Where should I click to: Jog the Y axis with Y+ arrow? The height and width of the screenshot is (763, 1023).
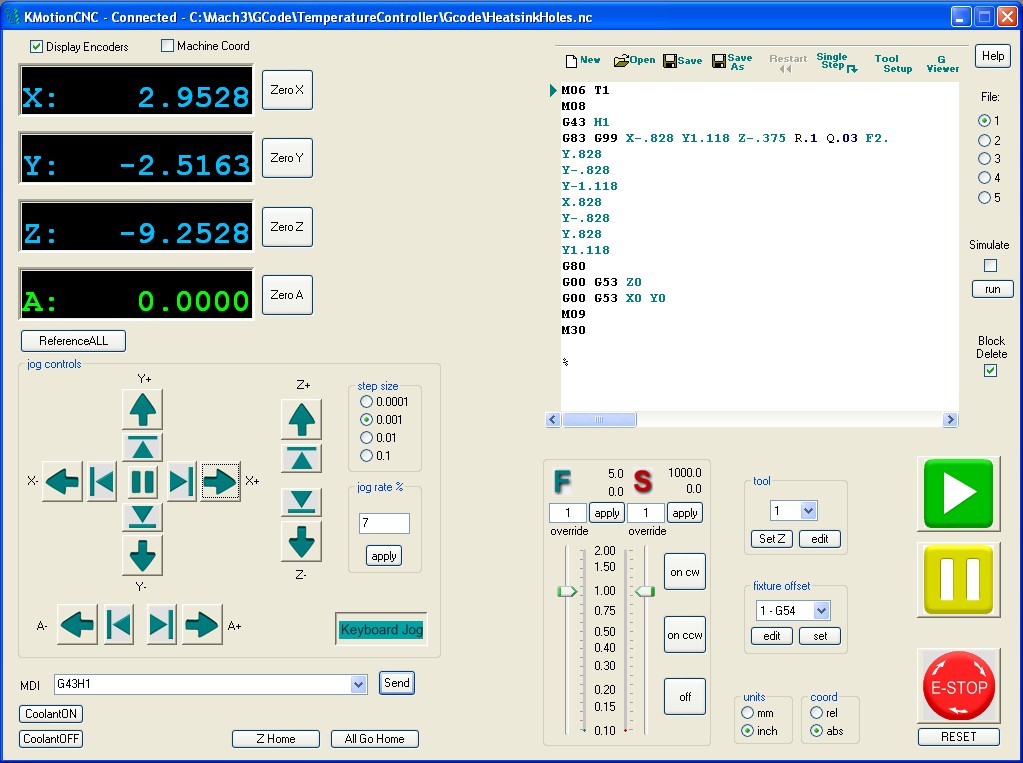(142, 409)
